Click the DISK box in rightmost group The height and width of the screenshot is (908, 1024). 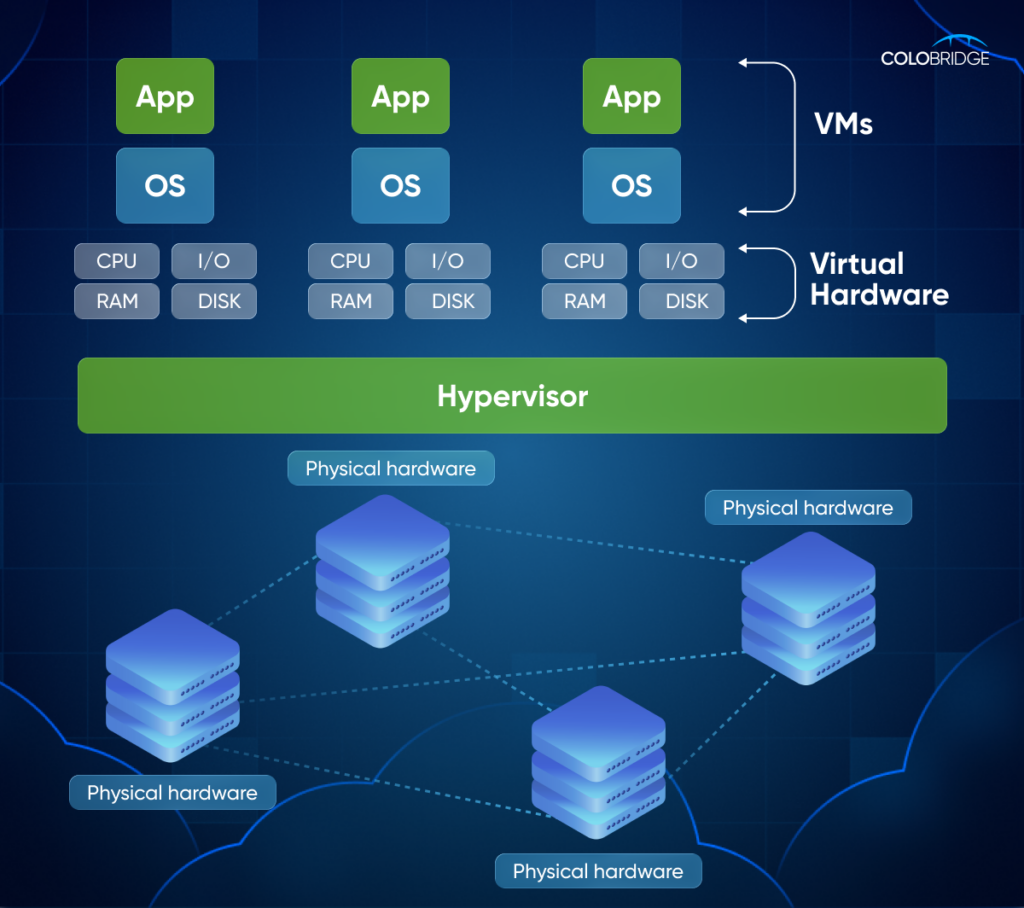(x=681, y=301)
